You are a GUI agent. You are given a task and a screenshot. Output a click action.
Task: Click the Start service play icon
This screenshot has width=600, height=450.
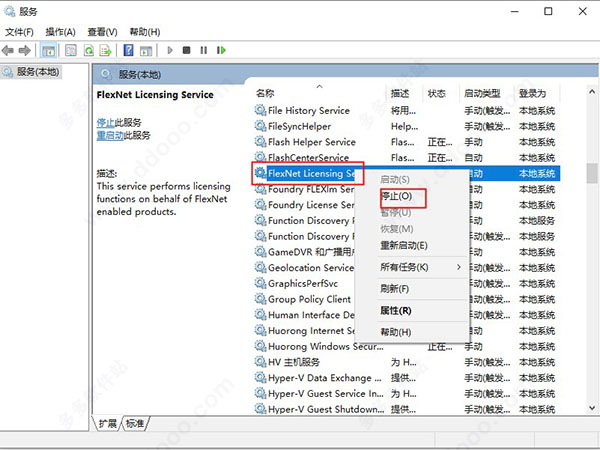[170, 50]
